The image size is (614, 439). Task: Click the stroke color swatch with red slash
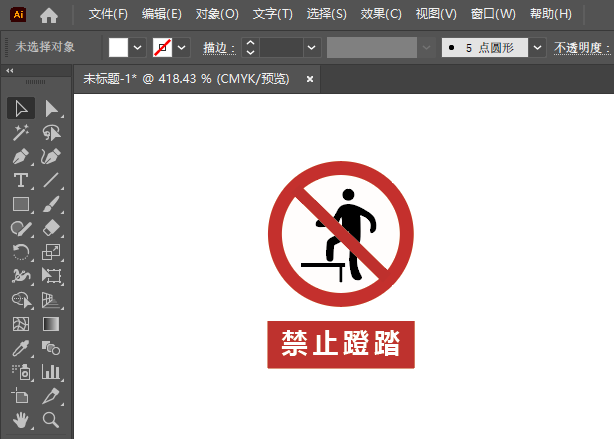coord(162,48)
